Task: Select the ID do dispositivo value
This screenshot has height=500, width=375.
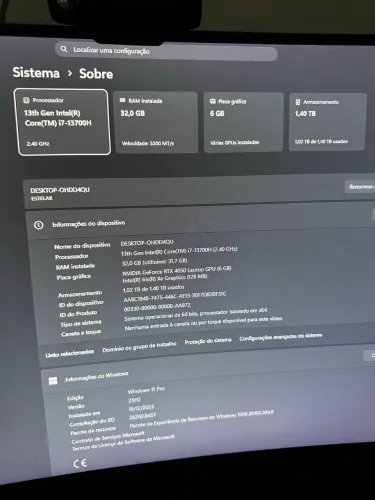Action: (x=175, y=297)
